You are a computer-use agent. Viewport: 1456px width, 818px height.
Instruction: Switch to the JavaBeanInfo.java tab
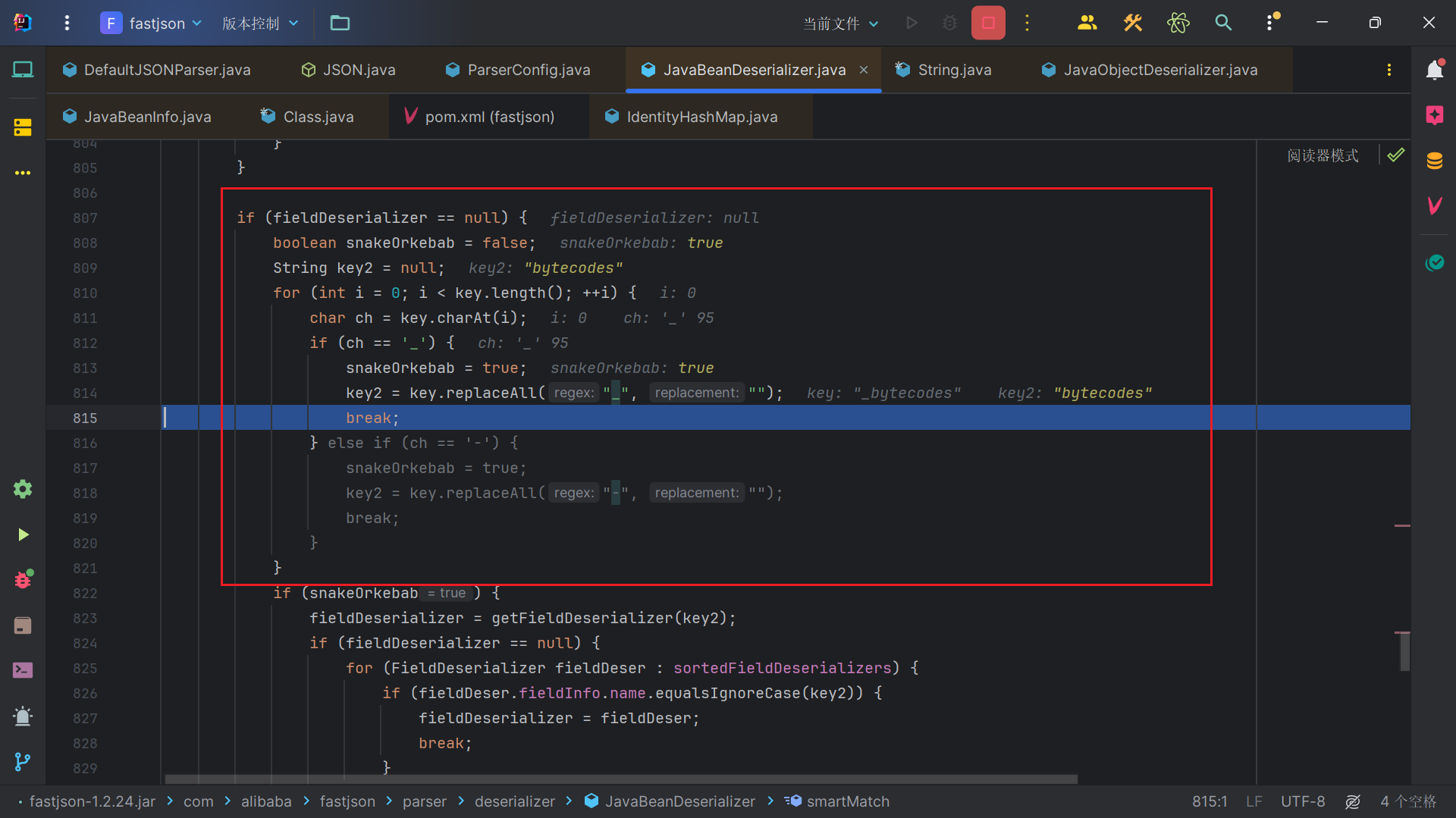point(137,117)
